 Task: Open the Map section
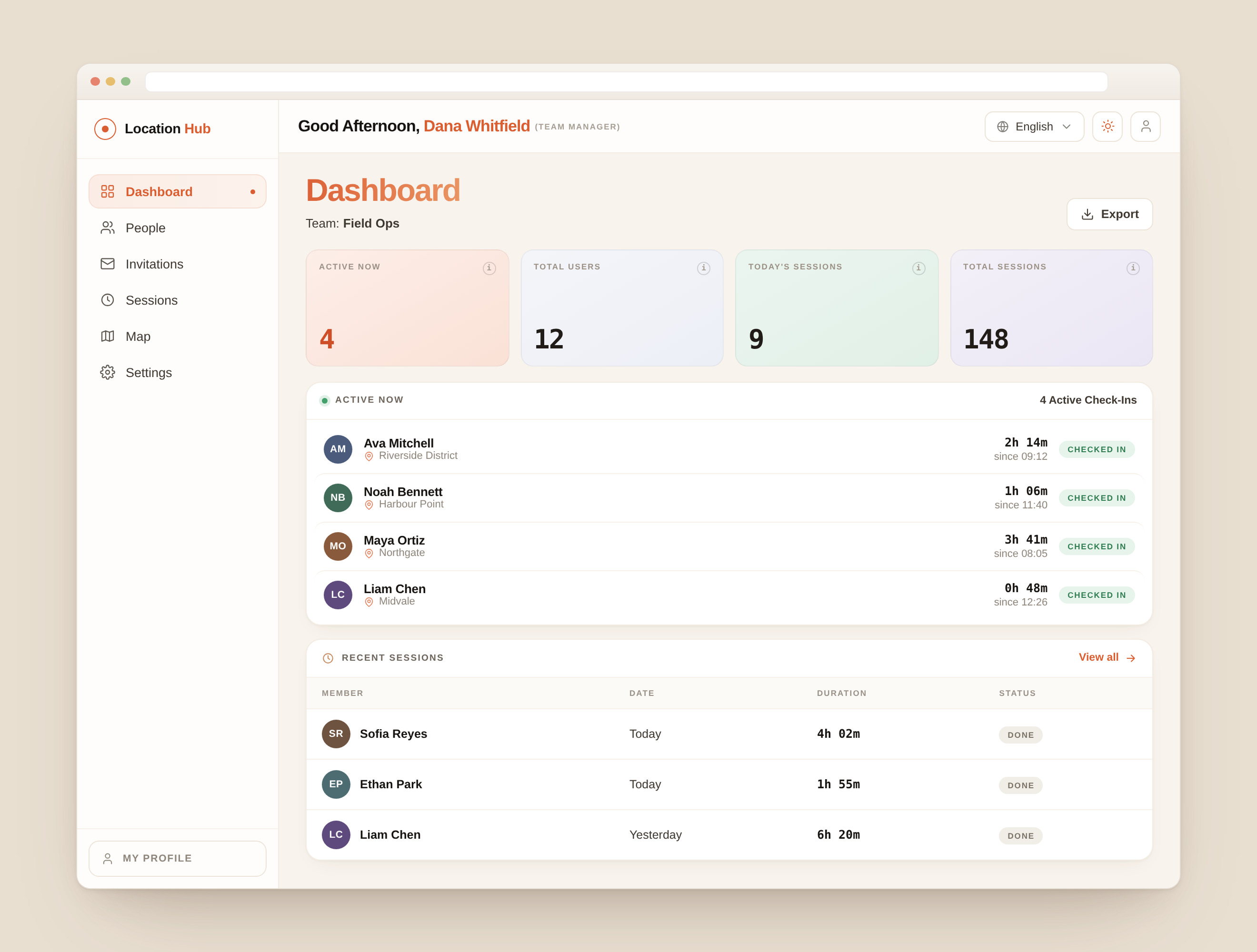point(177,336)
